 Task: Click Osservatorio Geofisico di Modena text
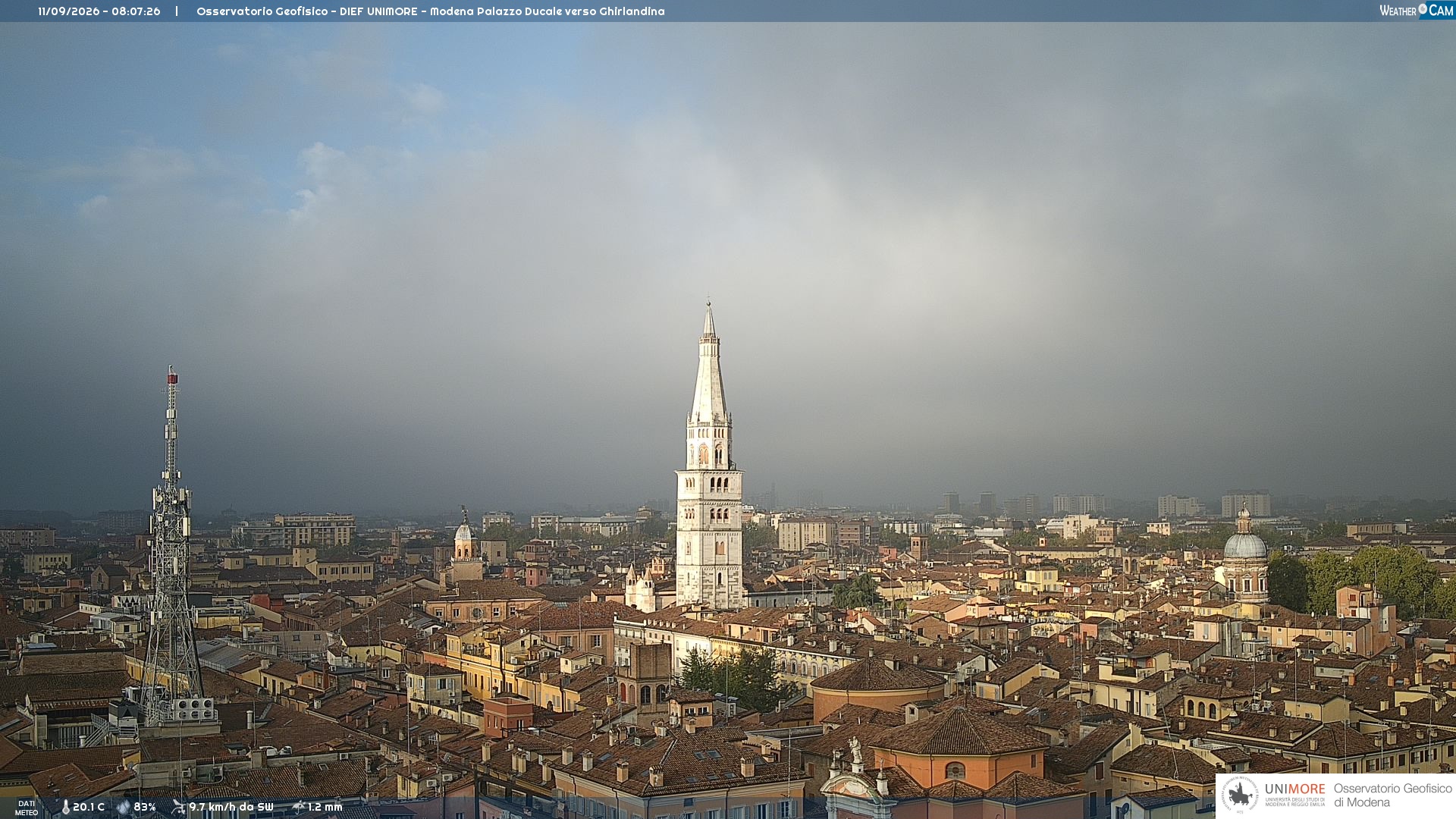coord(1392,795)
